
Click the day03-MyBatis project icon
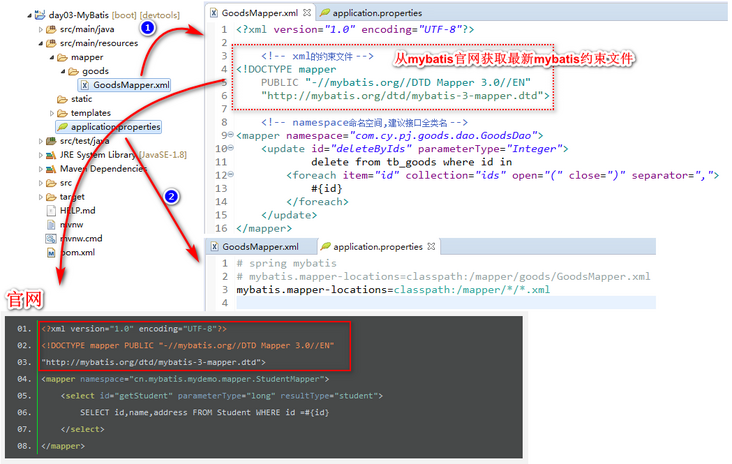point(40,15)
